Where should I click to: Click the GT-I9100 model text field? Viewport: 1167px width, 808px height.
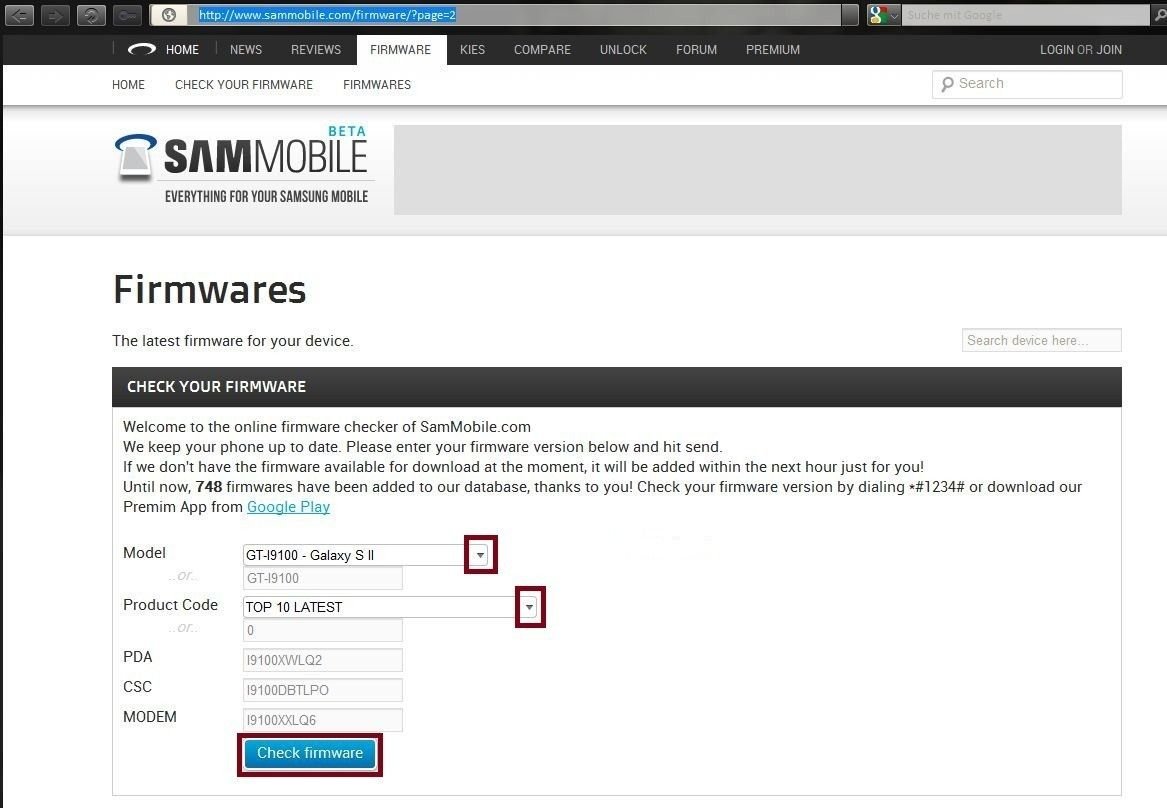pyautogui.click(x=323, y=578)
